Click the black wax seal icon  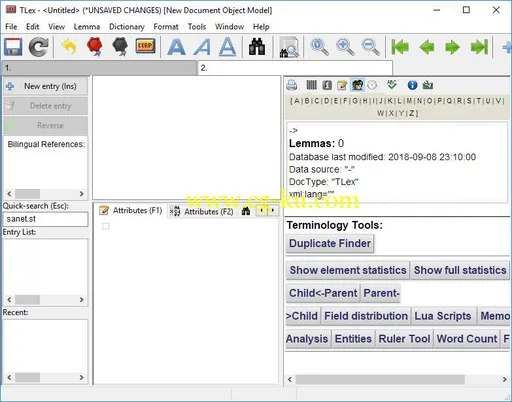(x=120, y=46)
